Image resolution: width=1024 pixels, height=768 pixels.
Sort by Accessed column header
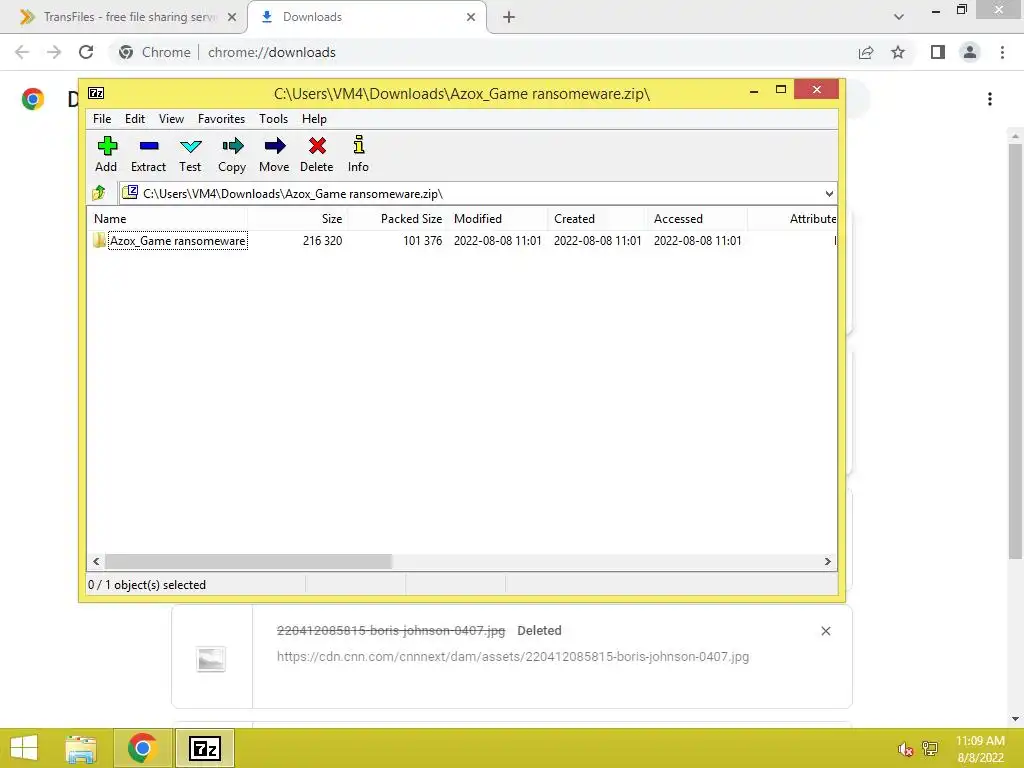[697, 219]
